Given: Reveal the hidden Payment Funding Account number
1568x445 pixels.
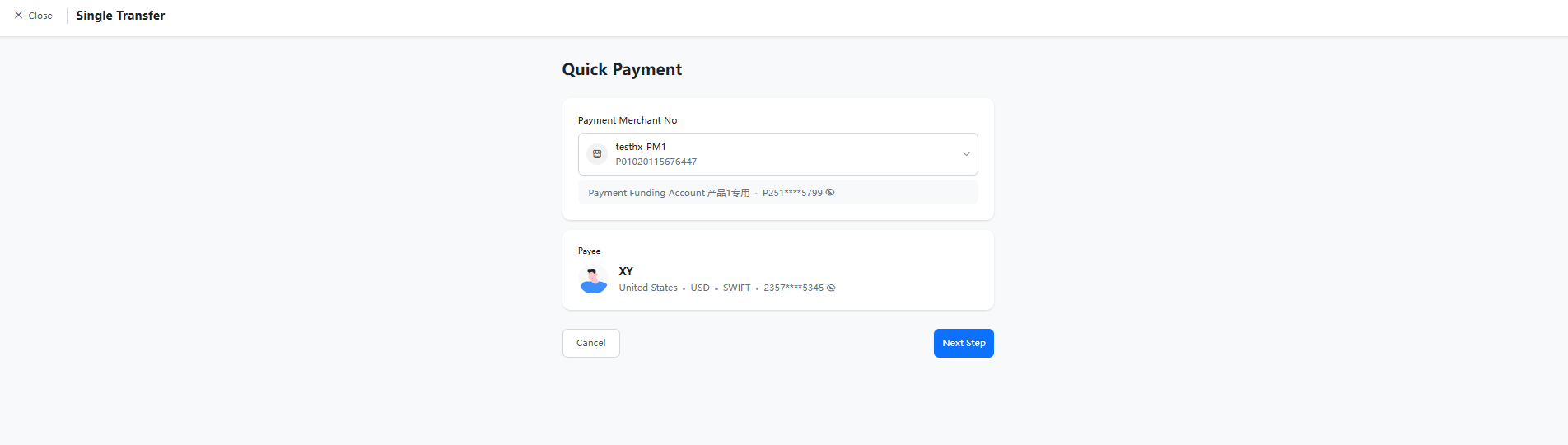Looking at the screenshot, I should click(830, 193).
